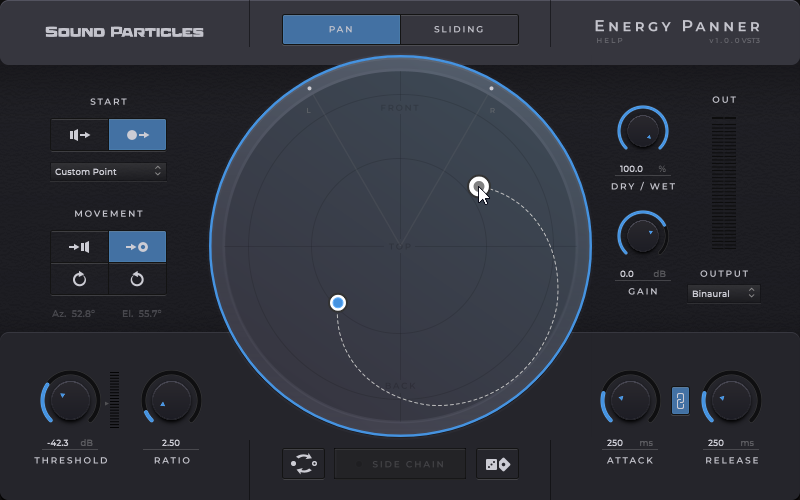
Task: Click the white end point in panner
Action: [479, 187]
